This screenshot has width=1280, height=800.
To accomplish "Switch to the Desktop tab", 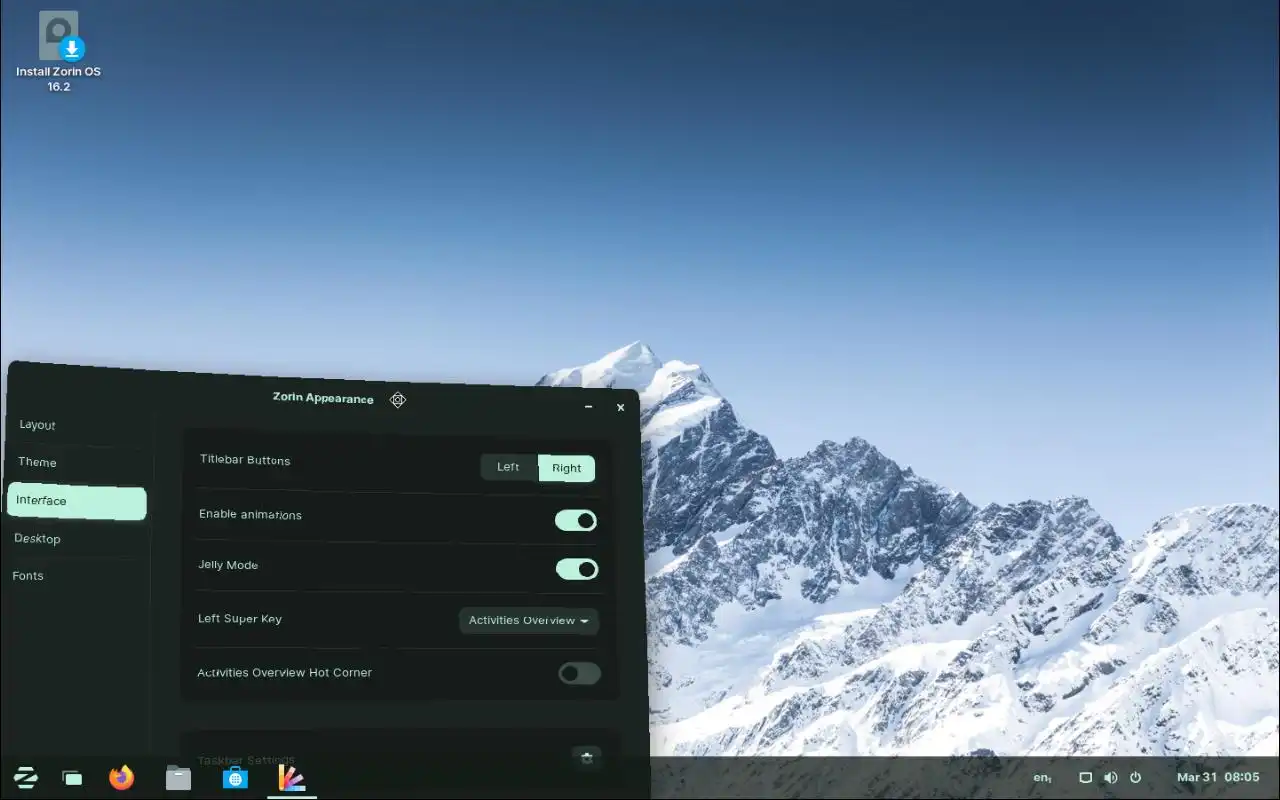I will pos(76,538).
